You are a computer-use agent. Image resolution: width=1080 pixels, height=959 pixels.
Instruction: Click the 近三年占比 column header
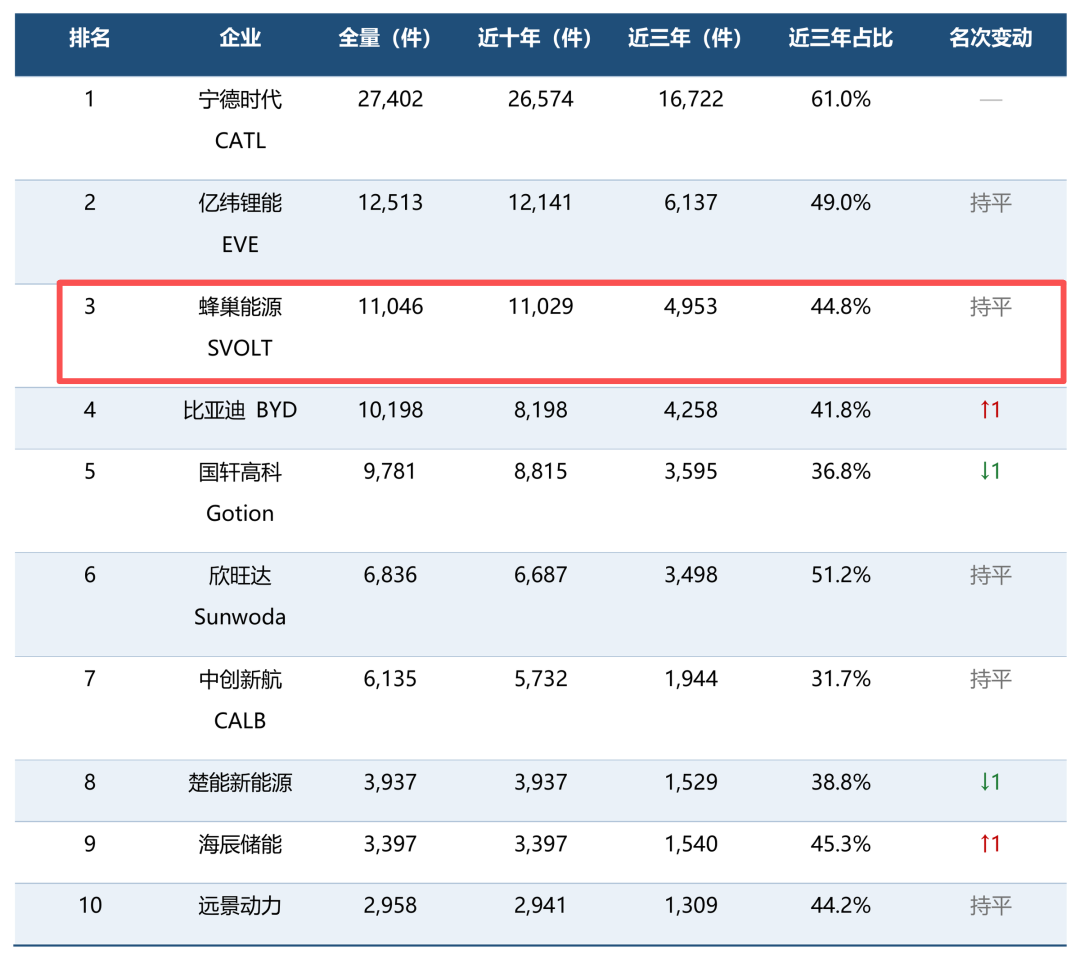840,38
